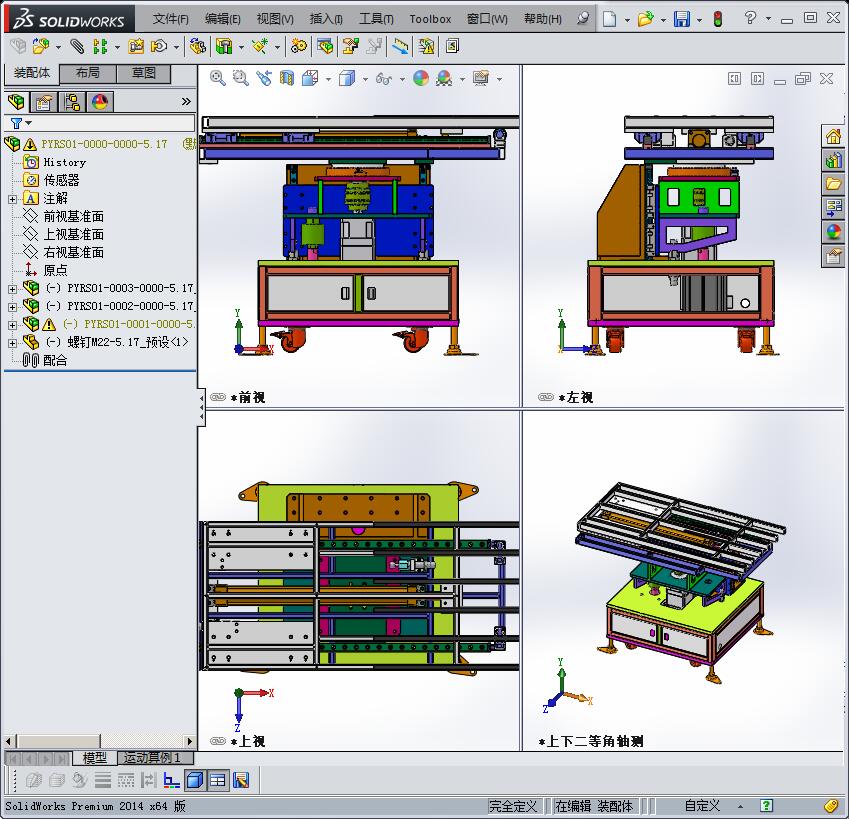Open the 文件(F) menu
Screen dimensions: 849x819
click(x=171, y=19)
